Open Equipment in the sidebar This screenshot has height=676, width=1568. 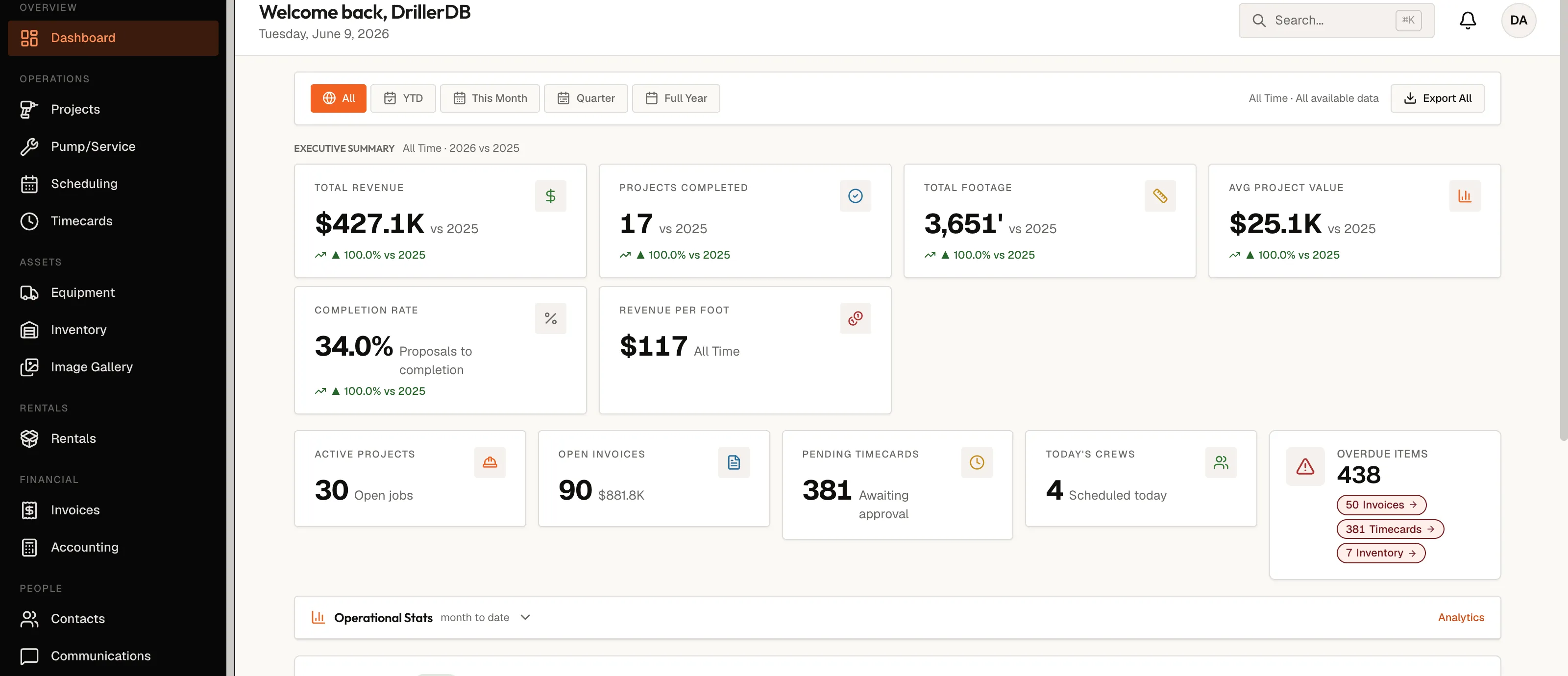point(113,292)
